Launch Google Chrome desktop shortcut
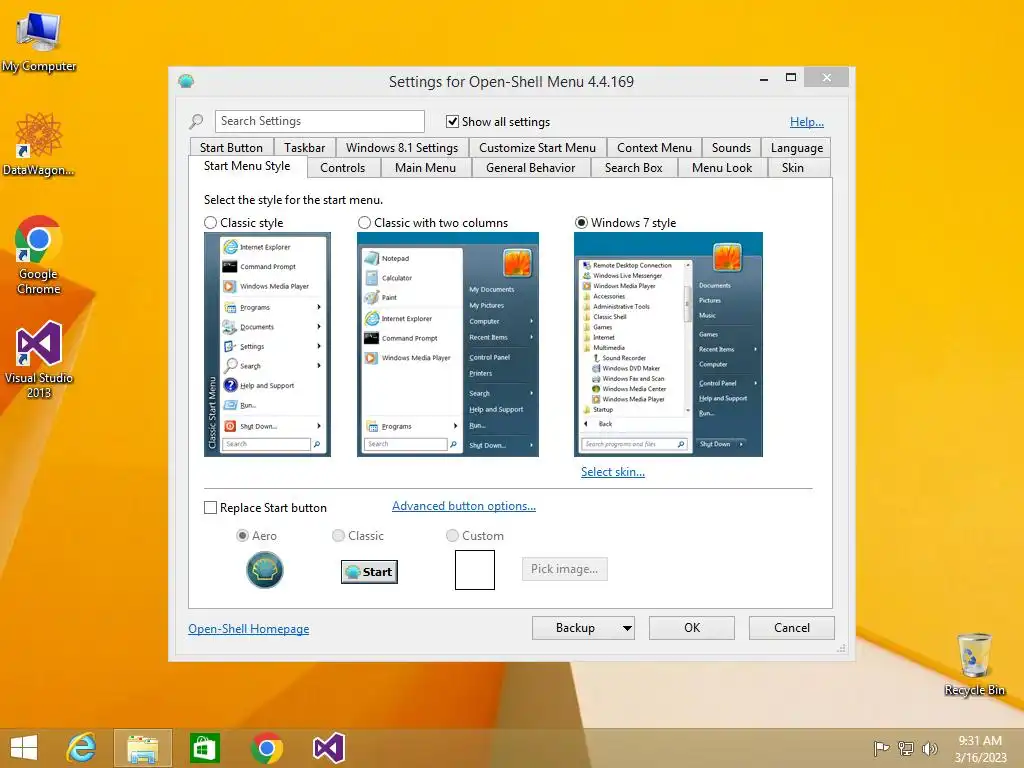1024x768 pixels. (39, 255)
